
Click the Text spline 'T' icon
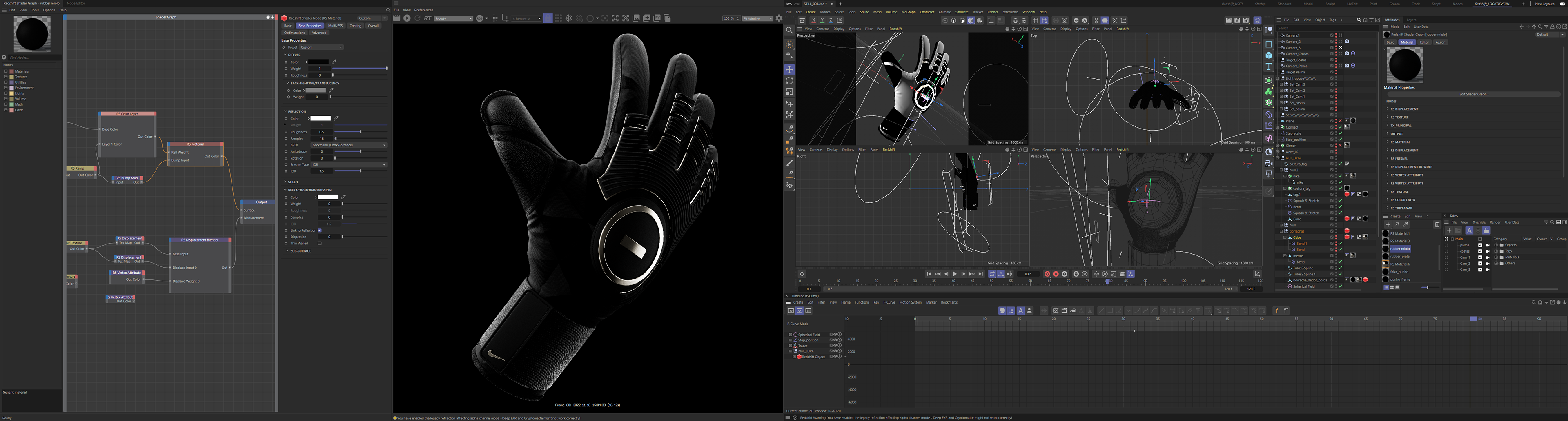[1269, 66]
